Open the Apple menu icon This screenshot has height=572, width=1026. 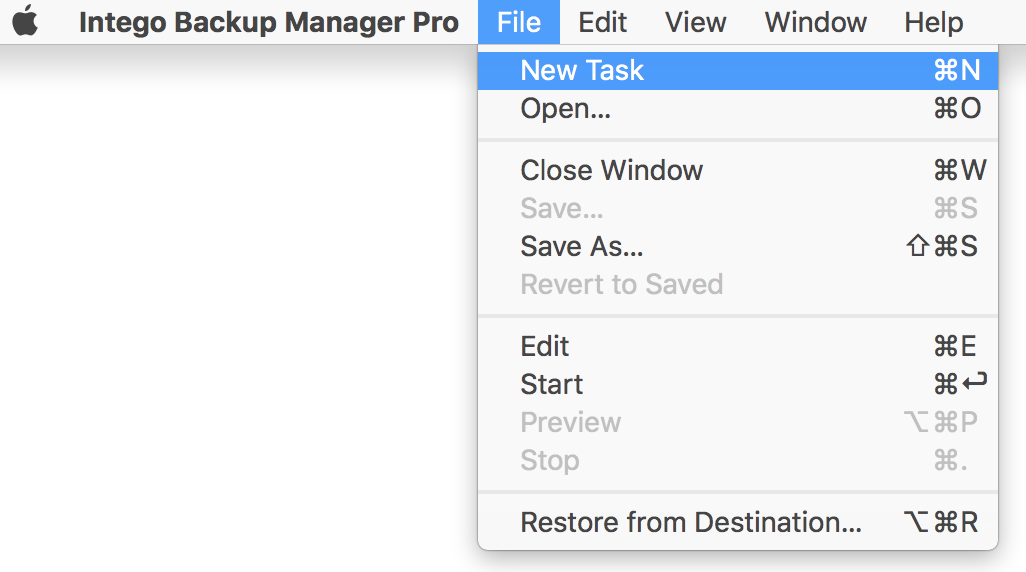pos(26,21)
